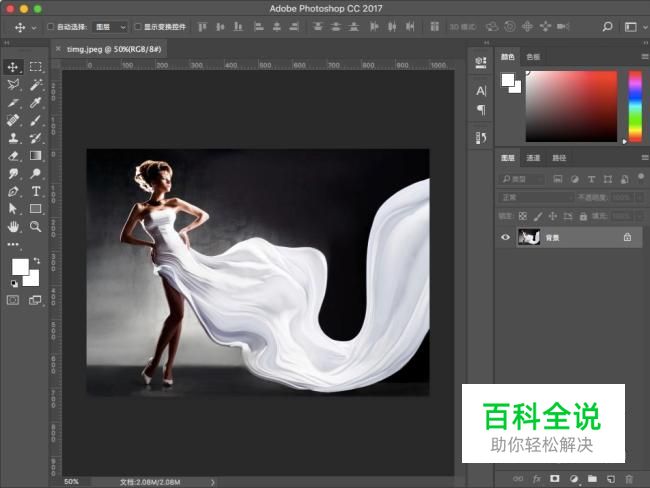Select the Gradient tool

(35, 155)
